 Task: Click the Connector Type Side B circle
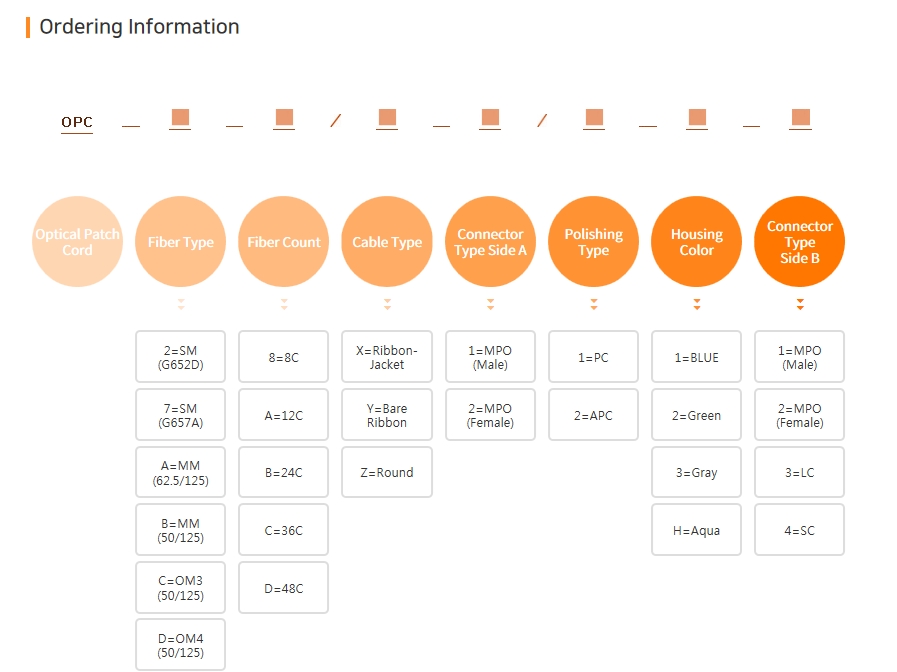[x=799, y=242]
